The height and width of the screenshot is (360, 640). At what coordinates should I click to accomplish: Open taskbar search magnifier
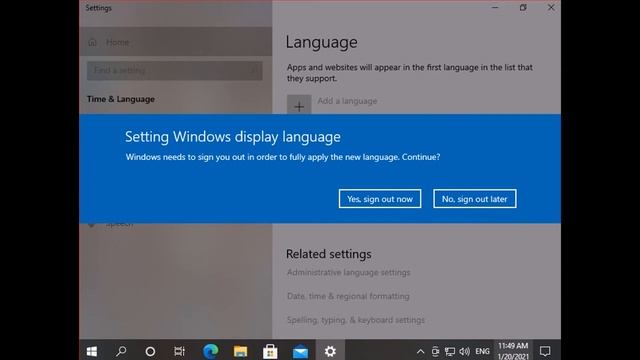point(121,351)
